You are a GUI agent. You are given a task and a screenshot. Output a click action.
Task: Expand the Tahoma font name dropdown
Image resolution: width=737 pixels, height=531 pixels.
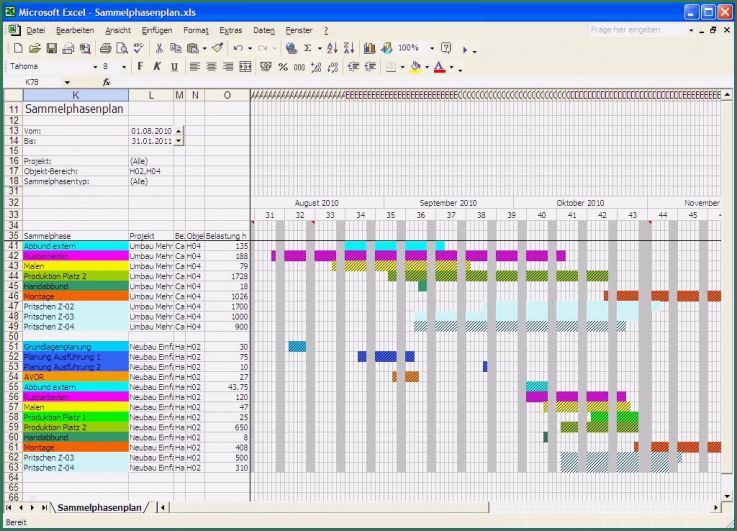coord(96,67)
